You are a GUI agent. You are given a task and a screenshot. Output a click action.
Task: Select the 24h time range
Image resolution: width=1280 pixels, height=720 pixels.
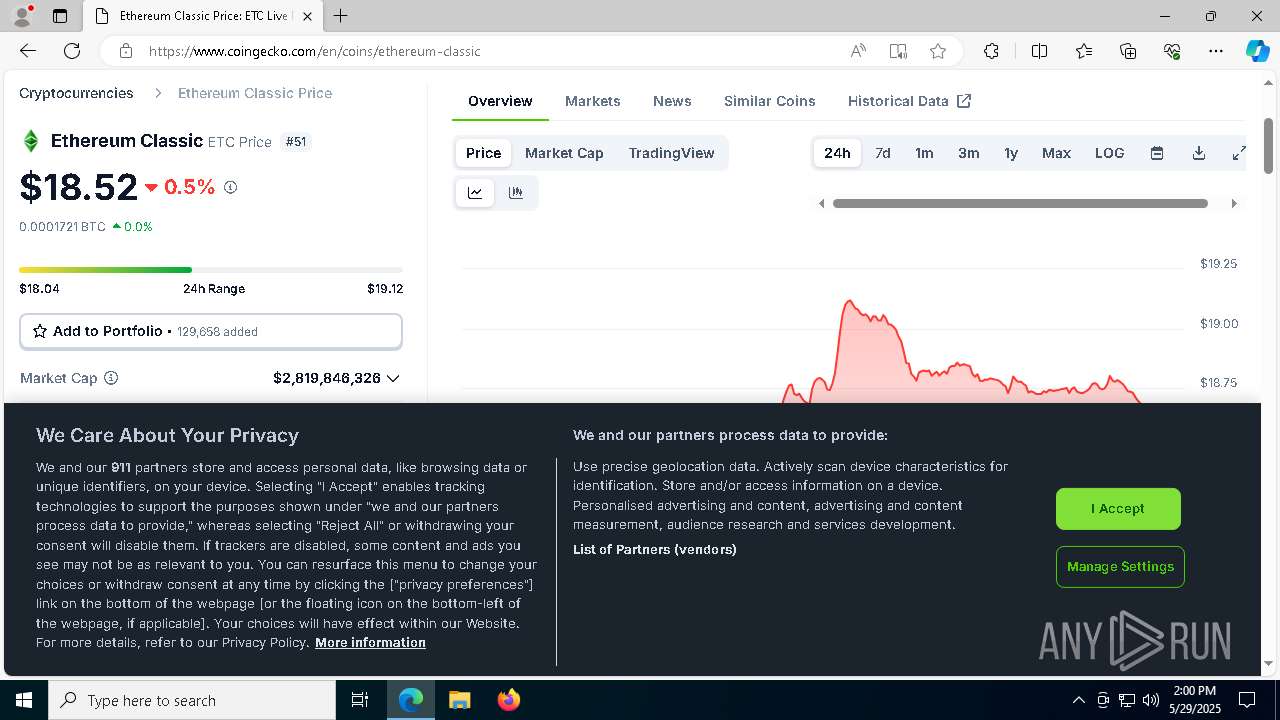point(837,153)
